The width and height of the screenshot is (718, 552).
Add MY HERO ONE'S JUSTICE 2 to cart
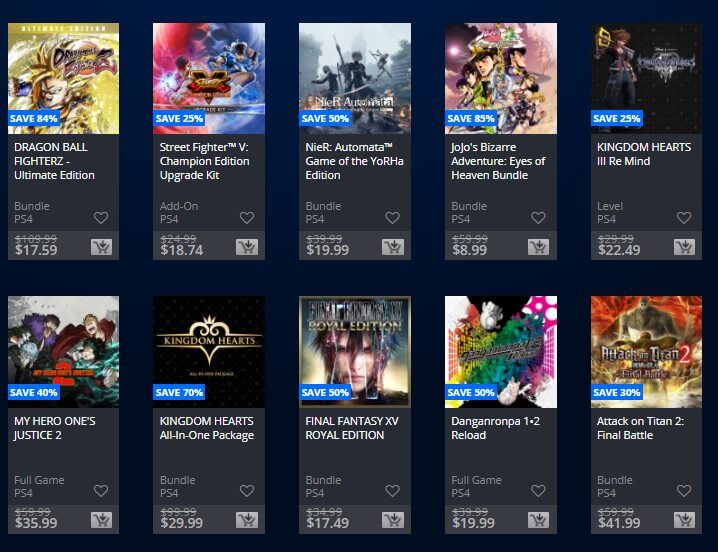coord(101,520)
